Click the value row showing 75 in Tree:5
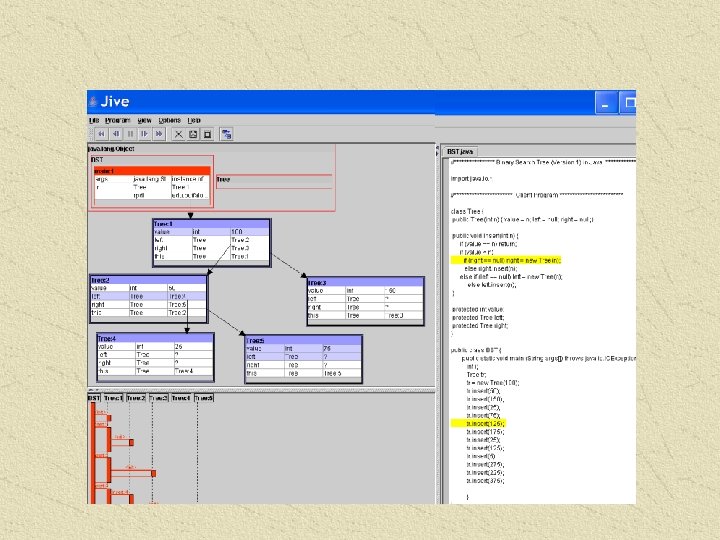The width and height of the screenshot is (720, 540). click(303, 349)
